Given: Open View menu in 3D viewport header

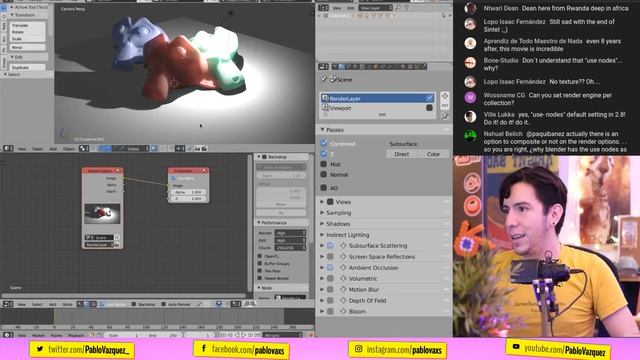Looking at the screenshot, I should pyautogui.click(x=22, y=149).
